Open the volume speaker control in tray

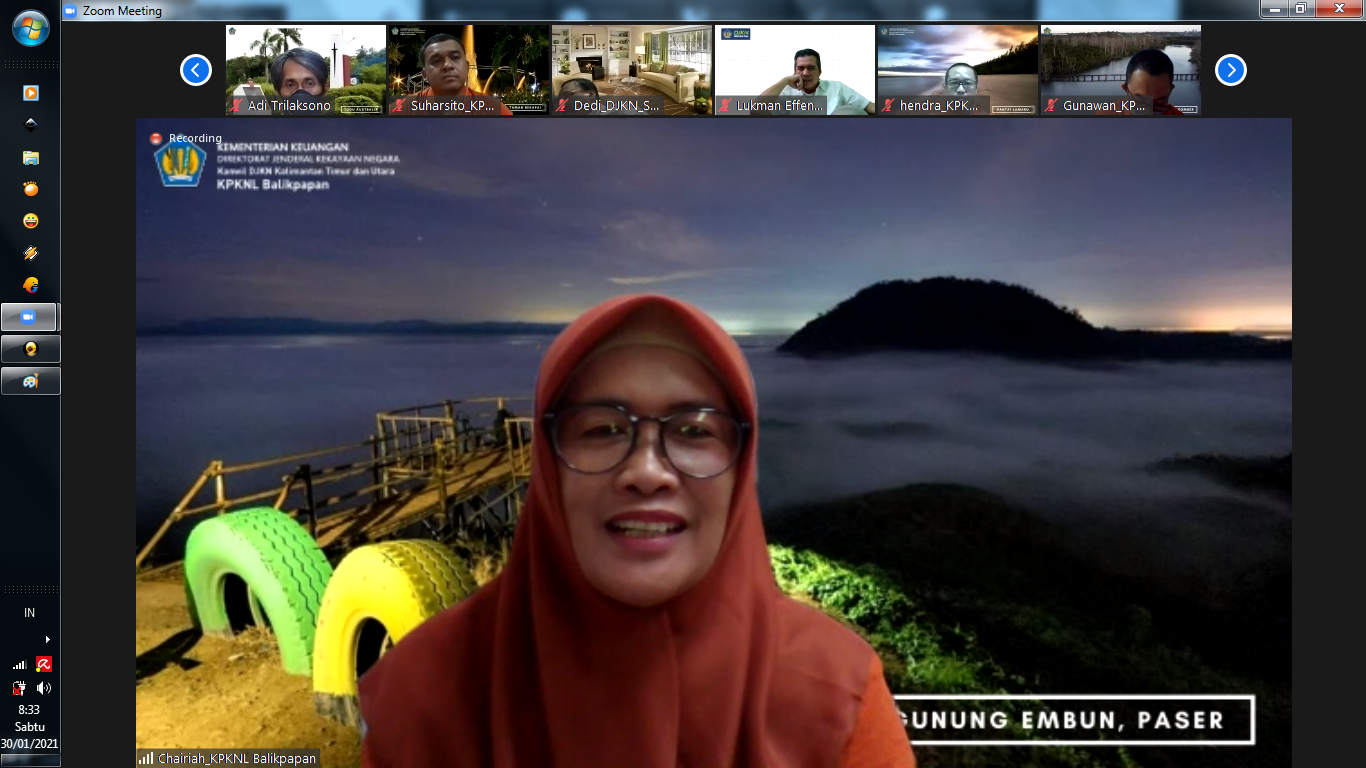pyautogui.click(x=44, y=688)
